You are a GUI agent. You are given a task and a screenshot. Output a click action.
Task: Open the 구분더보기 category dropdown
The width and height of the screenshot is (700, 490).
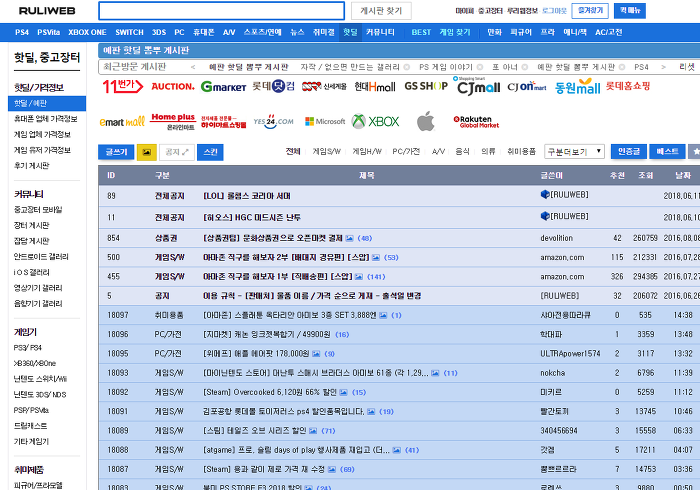[x=574, y=152]
